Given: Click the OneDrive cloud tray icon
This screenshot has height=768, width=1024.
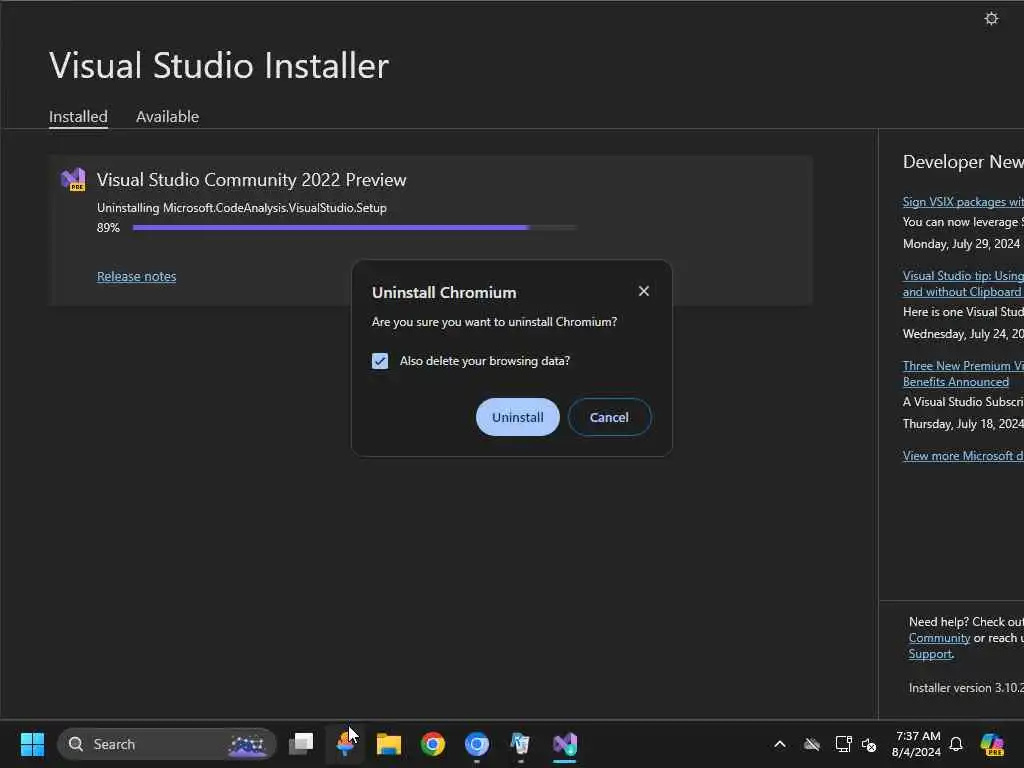Looking at the screenshot, I should tap(812, 744).
